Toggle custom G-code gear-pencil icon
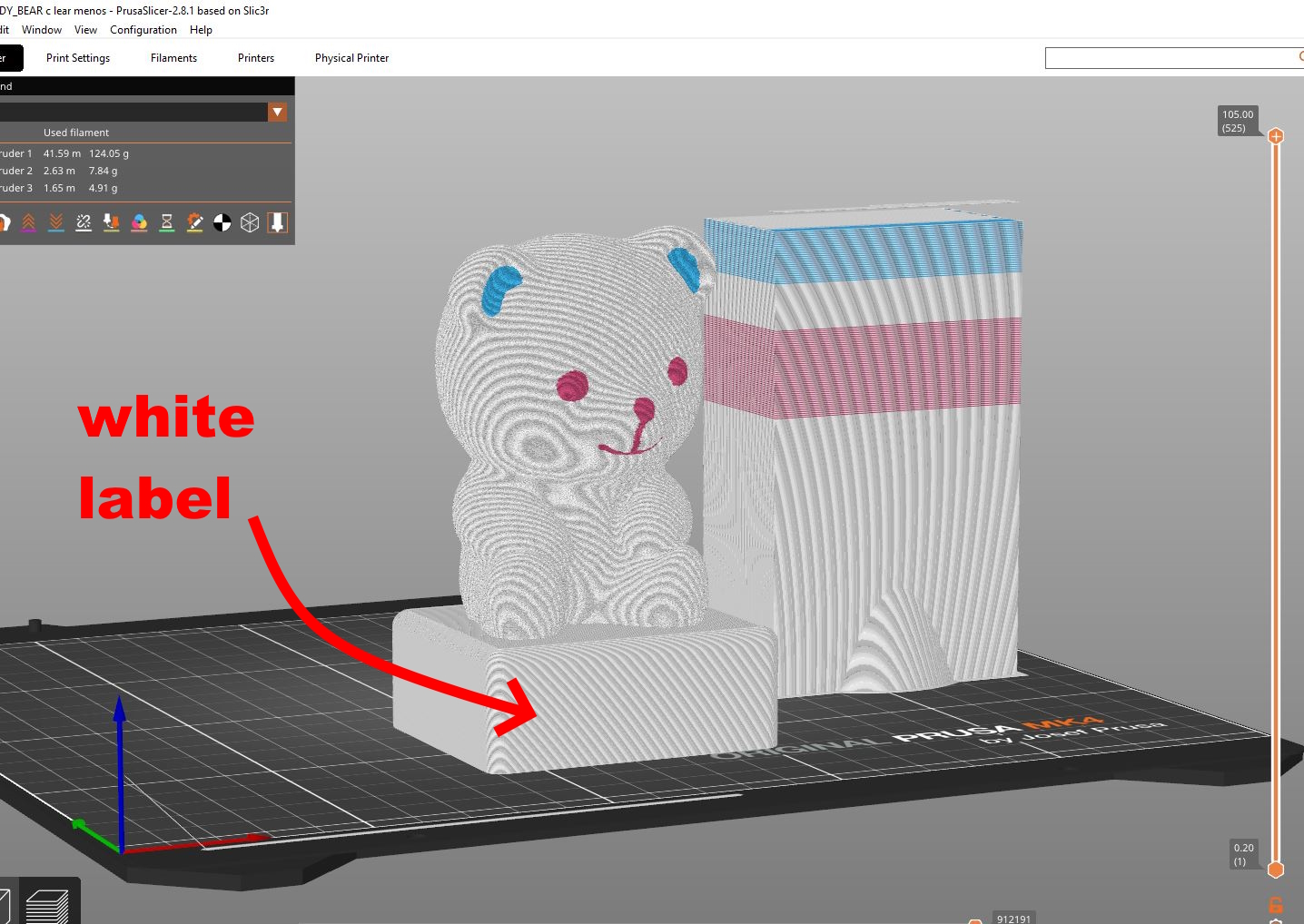This screenshot has width=1304, height=924. [x=194, y=222]
